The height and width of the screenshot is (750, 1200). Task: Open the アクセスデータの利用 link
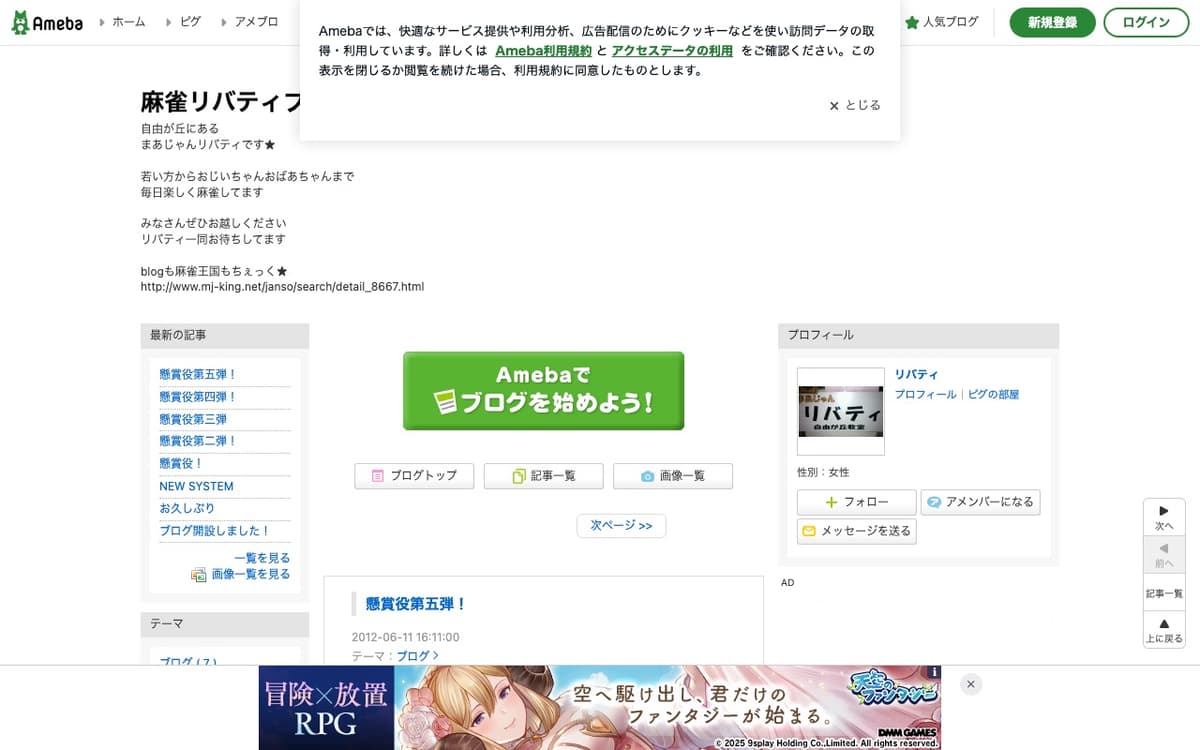coord(672,50)
